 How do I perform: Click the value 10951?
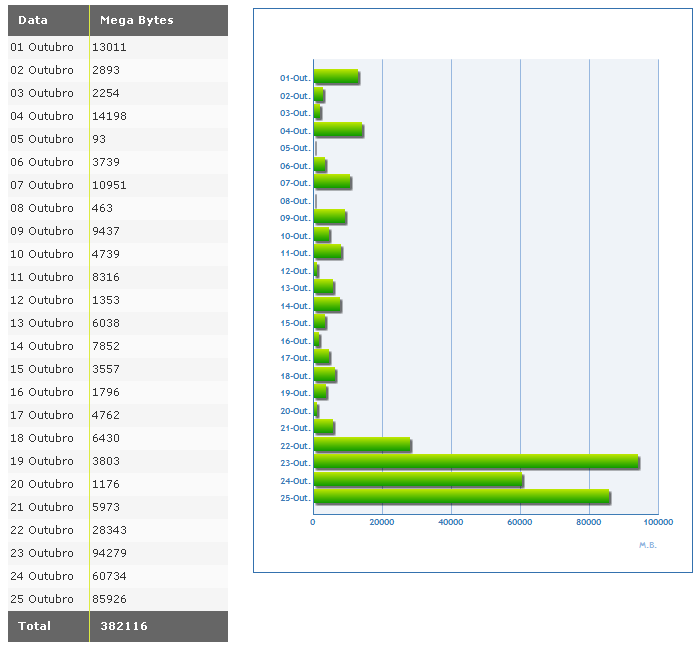(x=109, y=185)
